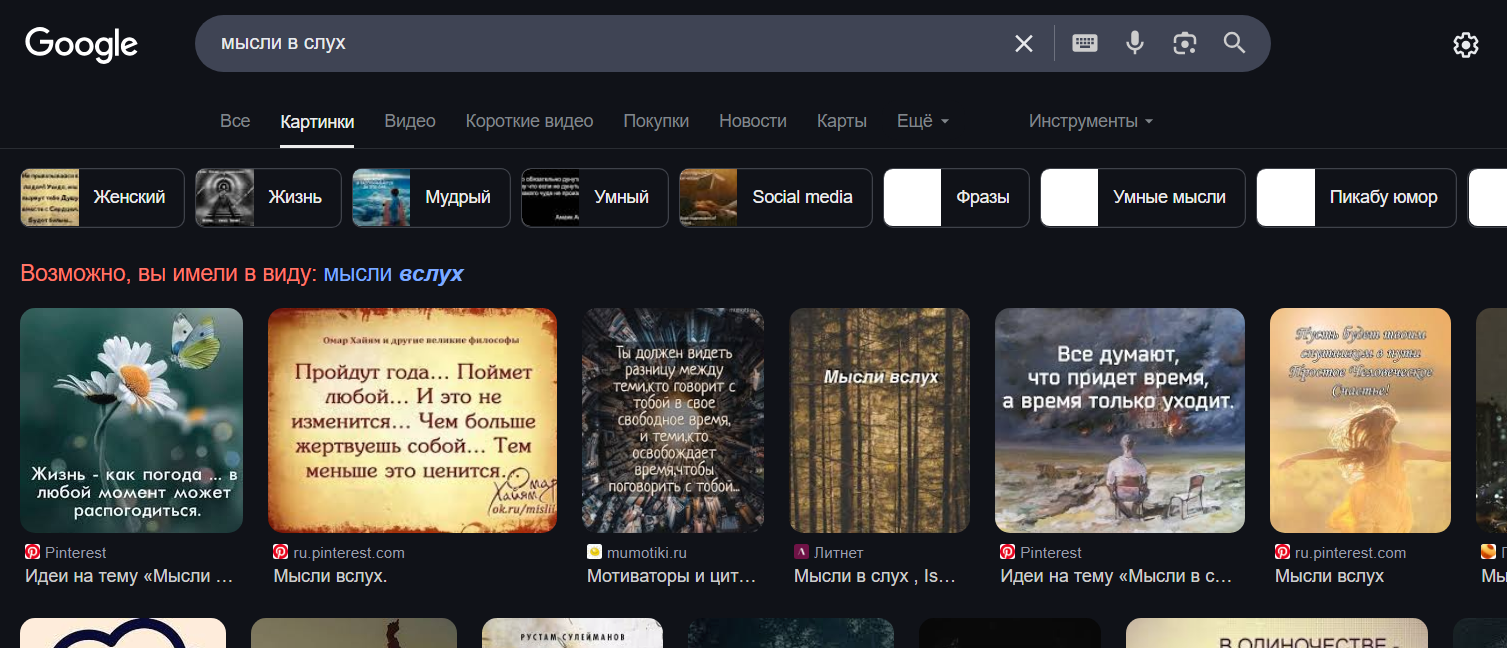Open the Омар Хайям quote image
The height and width of the screenshot is (648, 1507).
pos(413,420)
